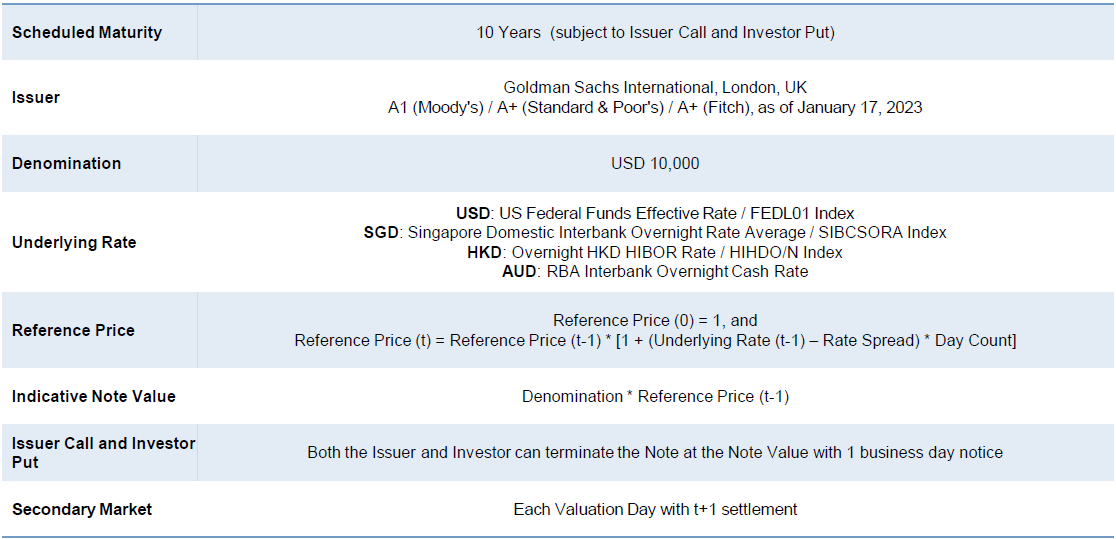Click the Moody's and Fitch credit ratings line
The height and width of the screenshot is (539, 1116).
tap(655, 107)
